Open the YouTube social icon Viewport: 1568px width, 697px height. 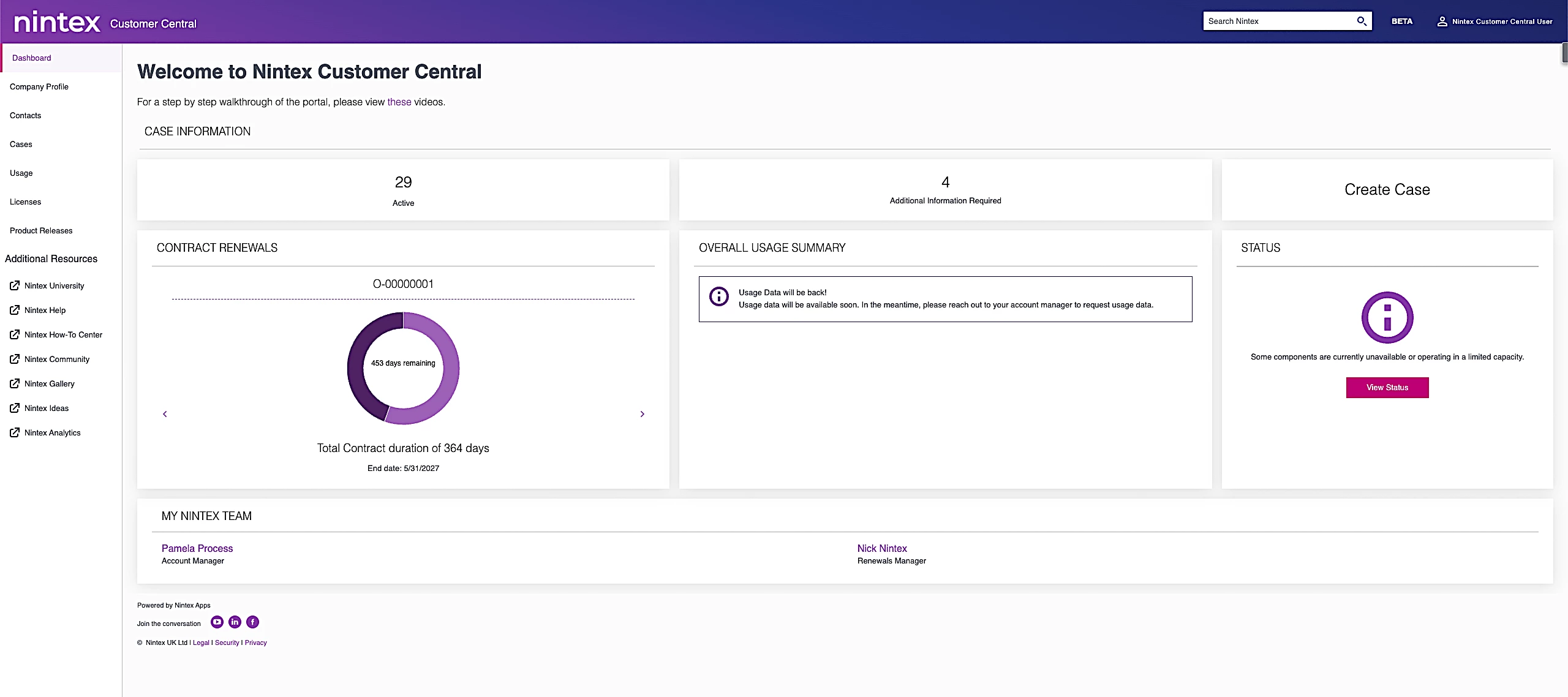217,622
